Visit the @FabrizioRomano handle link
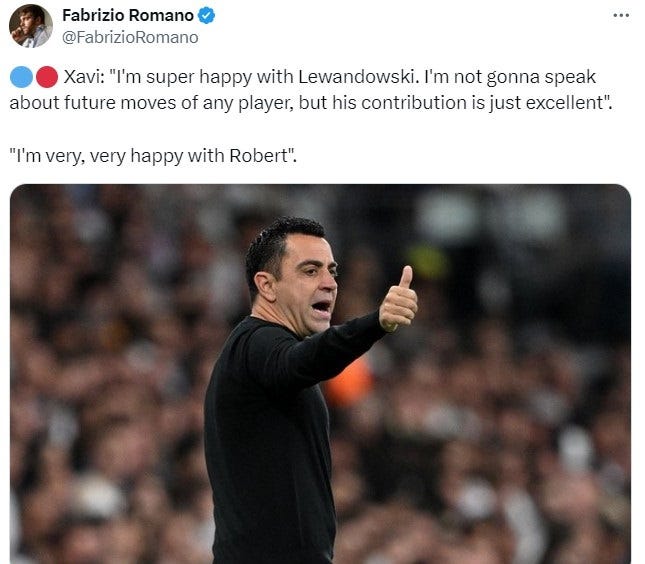Image resolution: width=645 pixels, height=564 pixels. coord(130,37)
